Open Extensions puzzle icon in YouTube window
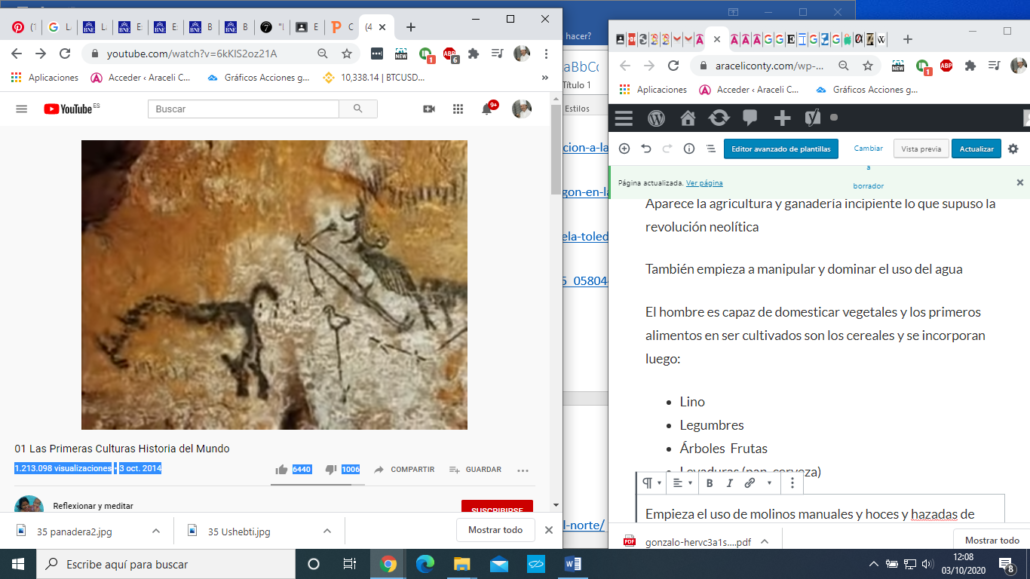 pos(474,54)
